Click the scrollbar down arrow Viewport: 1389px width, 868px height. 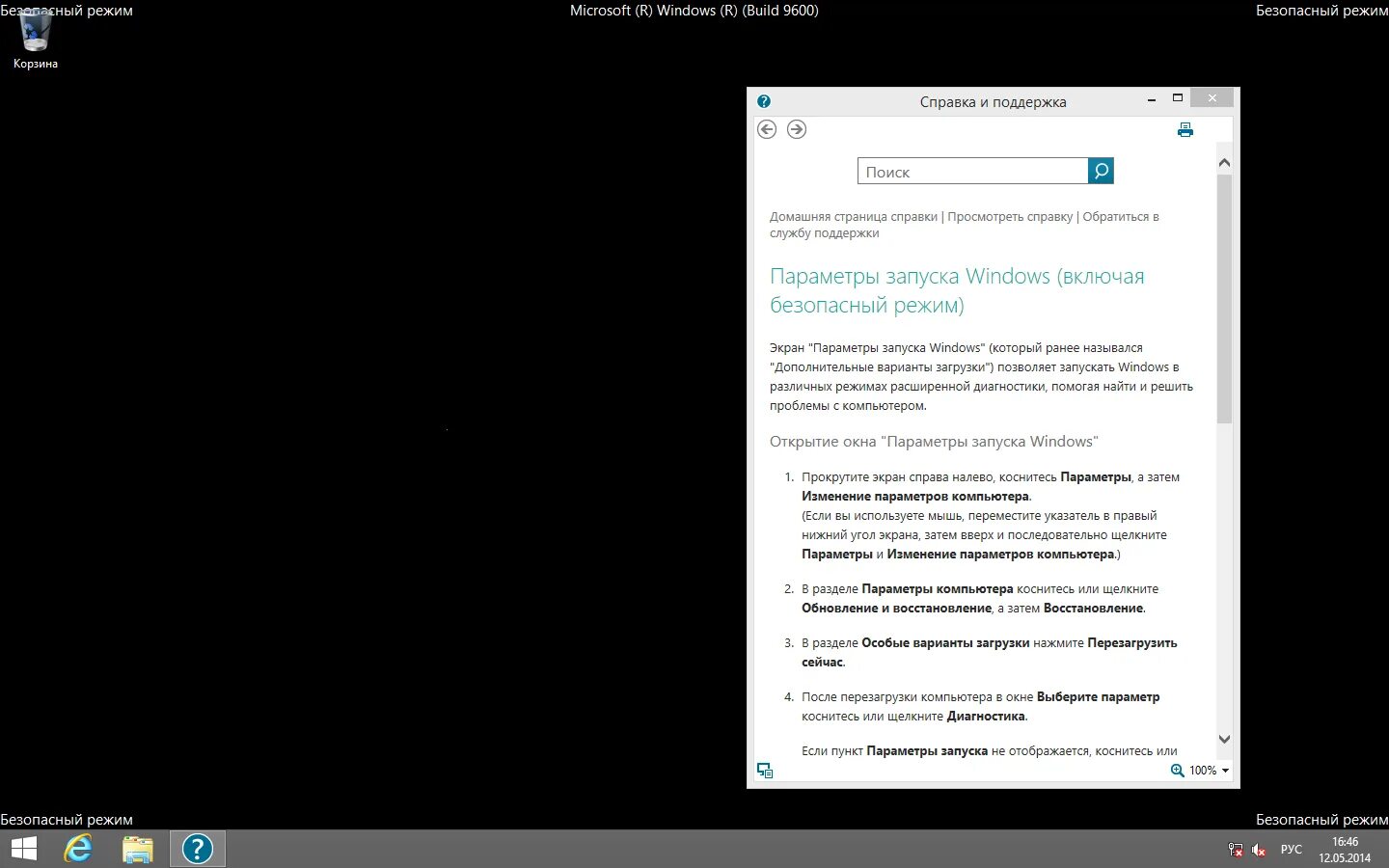coord(1224,740)
